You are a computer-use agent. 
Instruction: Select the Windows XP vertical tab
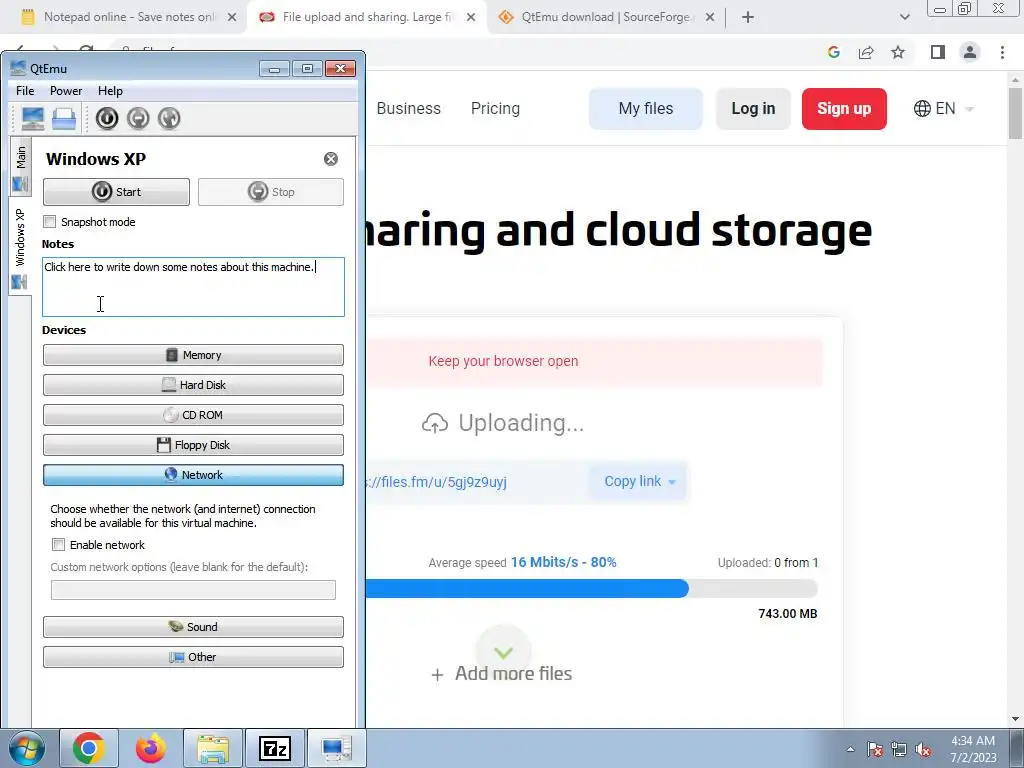click(x=20, y=247)
